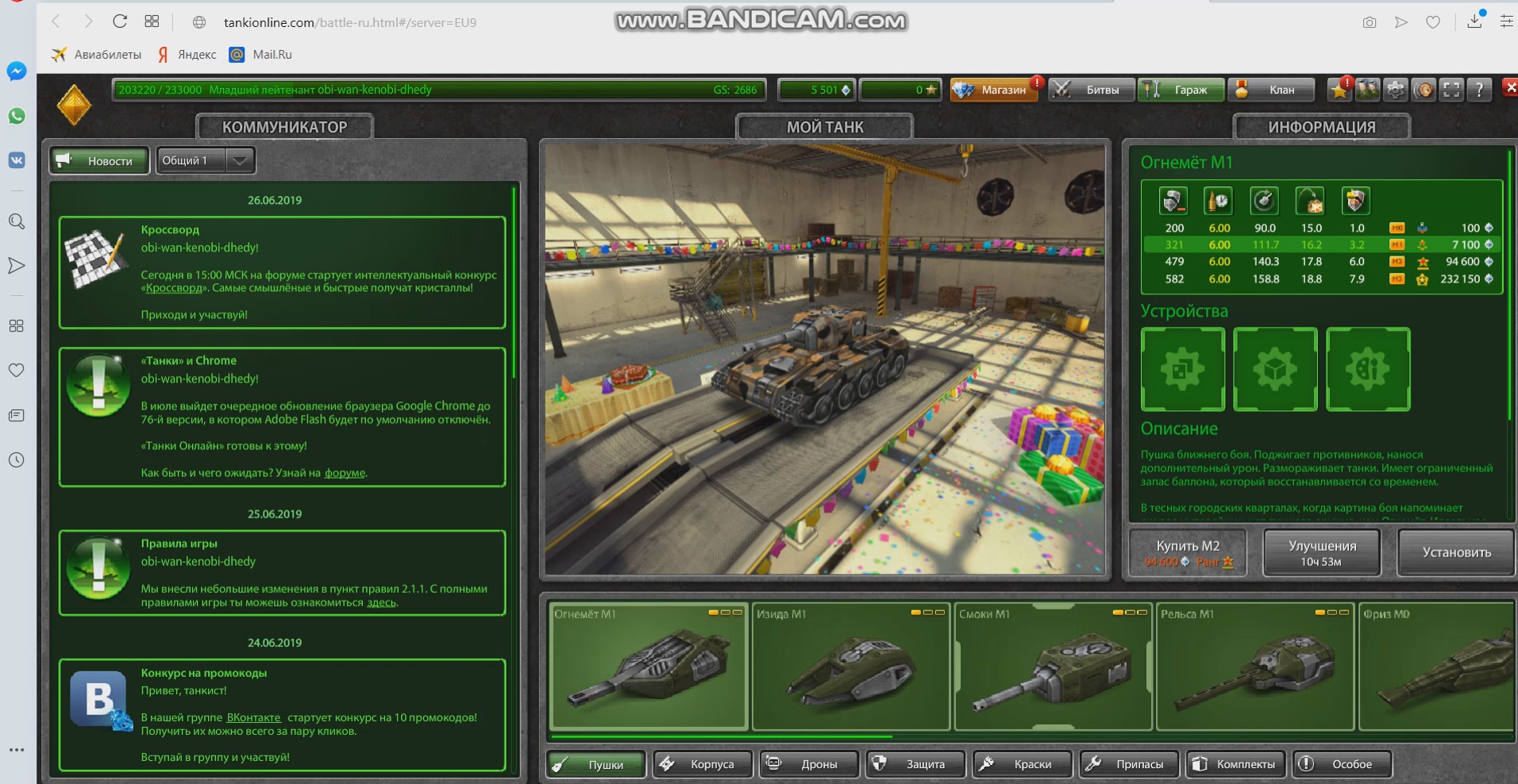The width and height of the screenshot is (1518, 784).
Task: Switch to Новости news channel
Action: click(99, 160)
